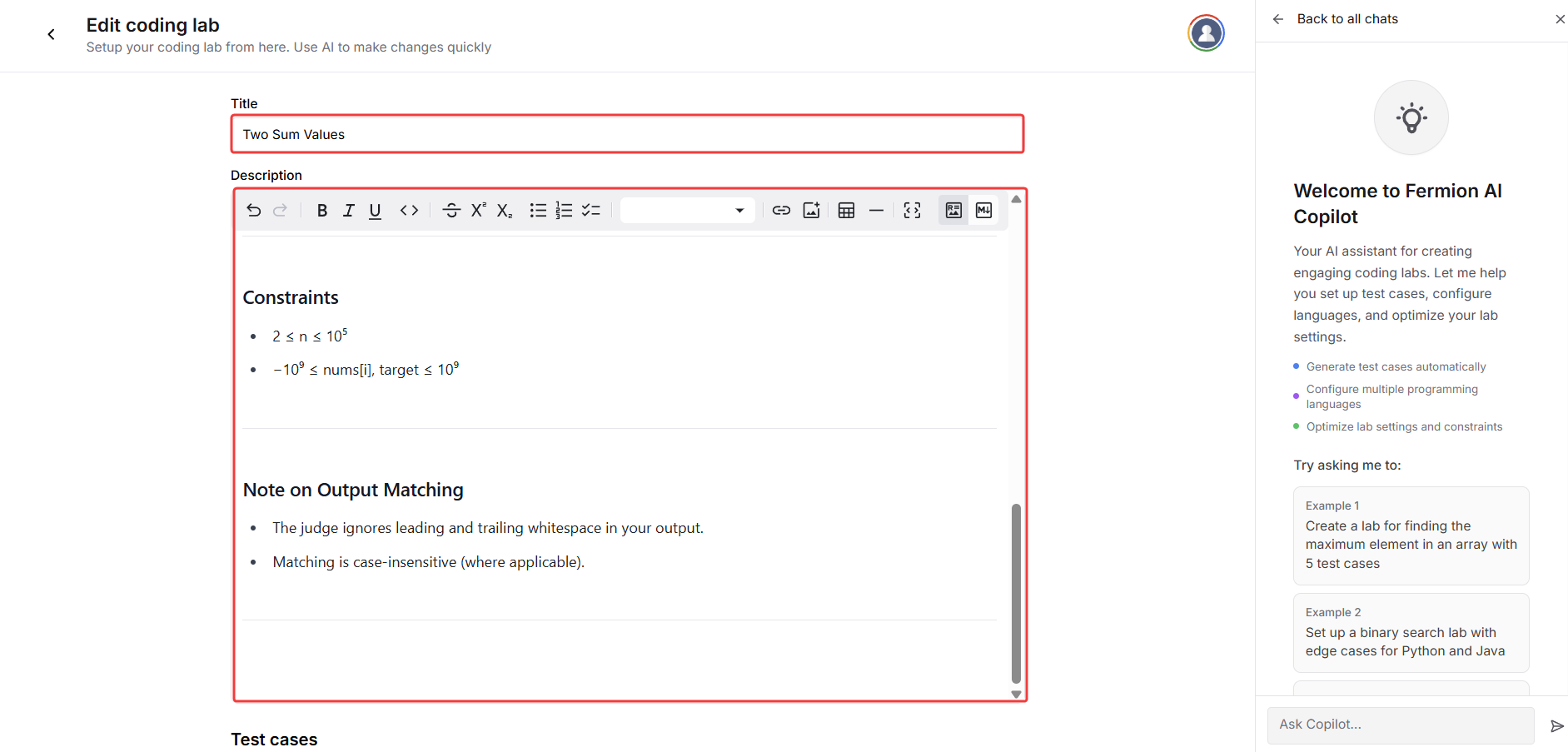
Task: Insert a link via toolbar
Action: 781,211
